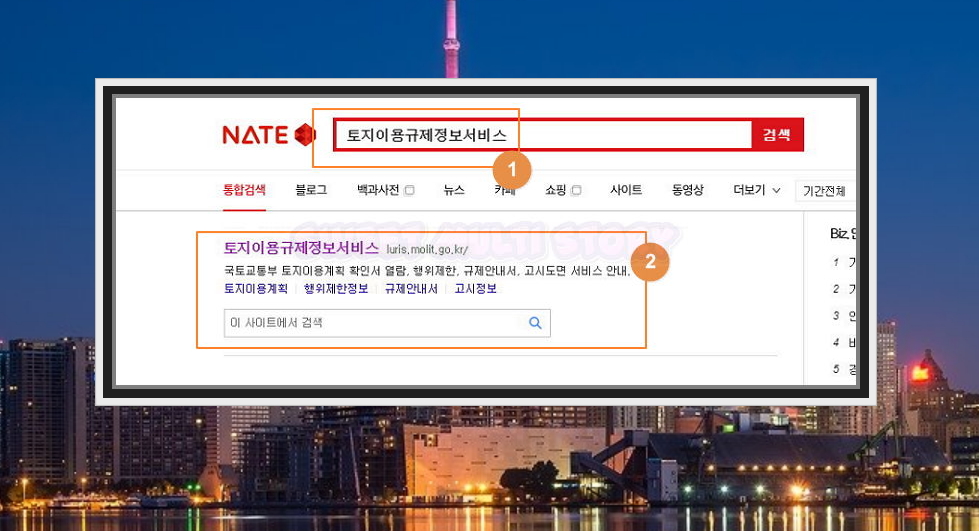Viewport: 979px width, 531px height.
Task: Click the NATE logo
Action: (269, 134)
